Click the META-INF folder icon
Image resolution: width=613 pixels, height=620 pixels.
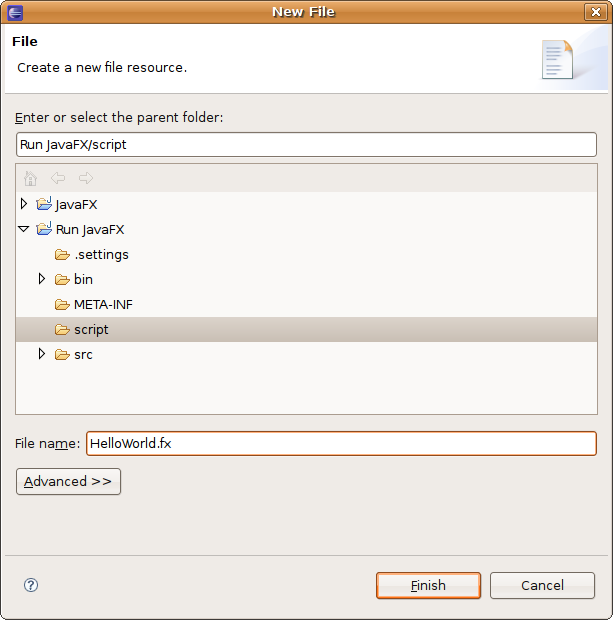click(62, 304)
